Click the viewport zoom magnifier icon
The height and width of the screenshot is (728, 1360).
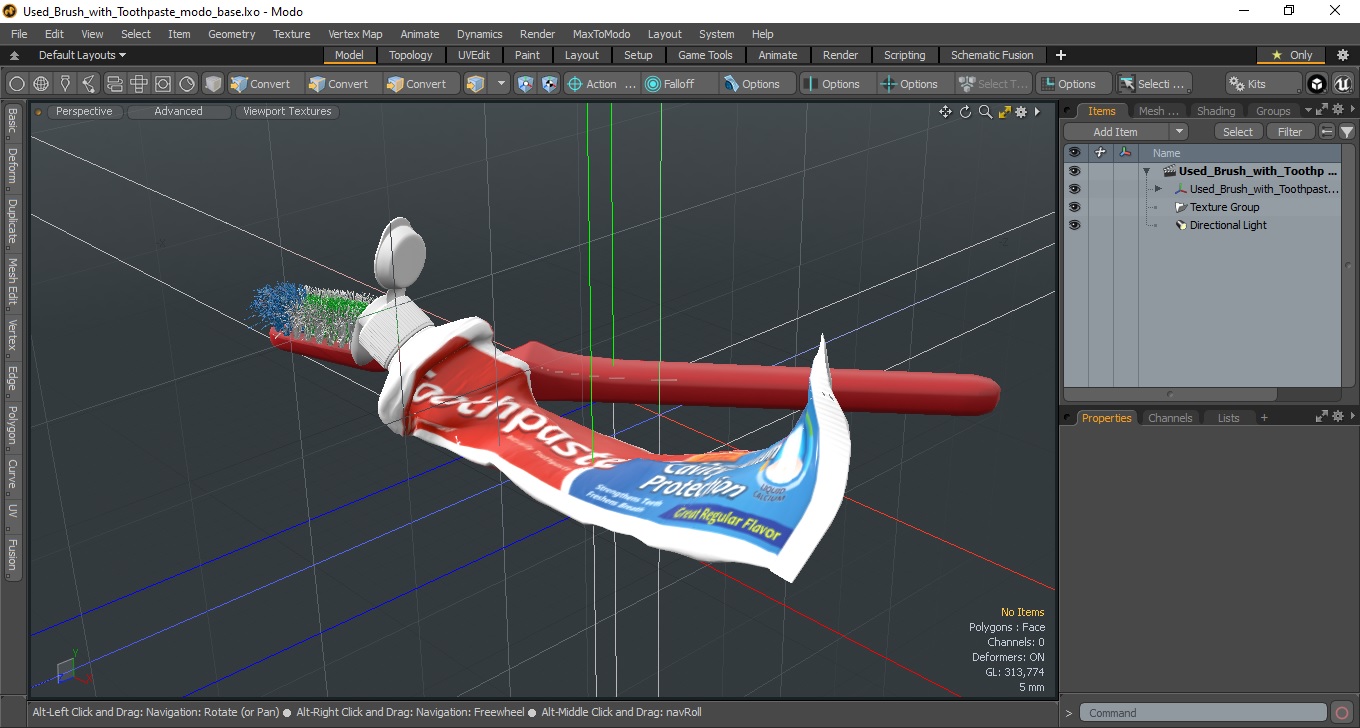click(985, 112)
